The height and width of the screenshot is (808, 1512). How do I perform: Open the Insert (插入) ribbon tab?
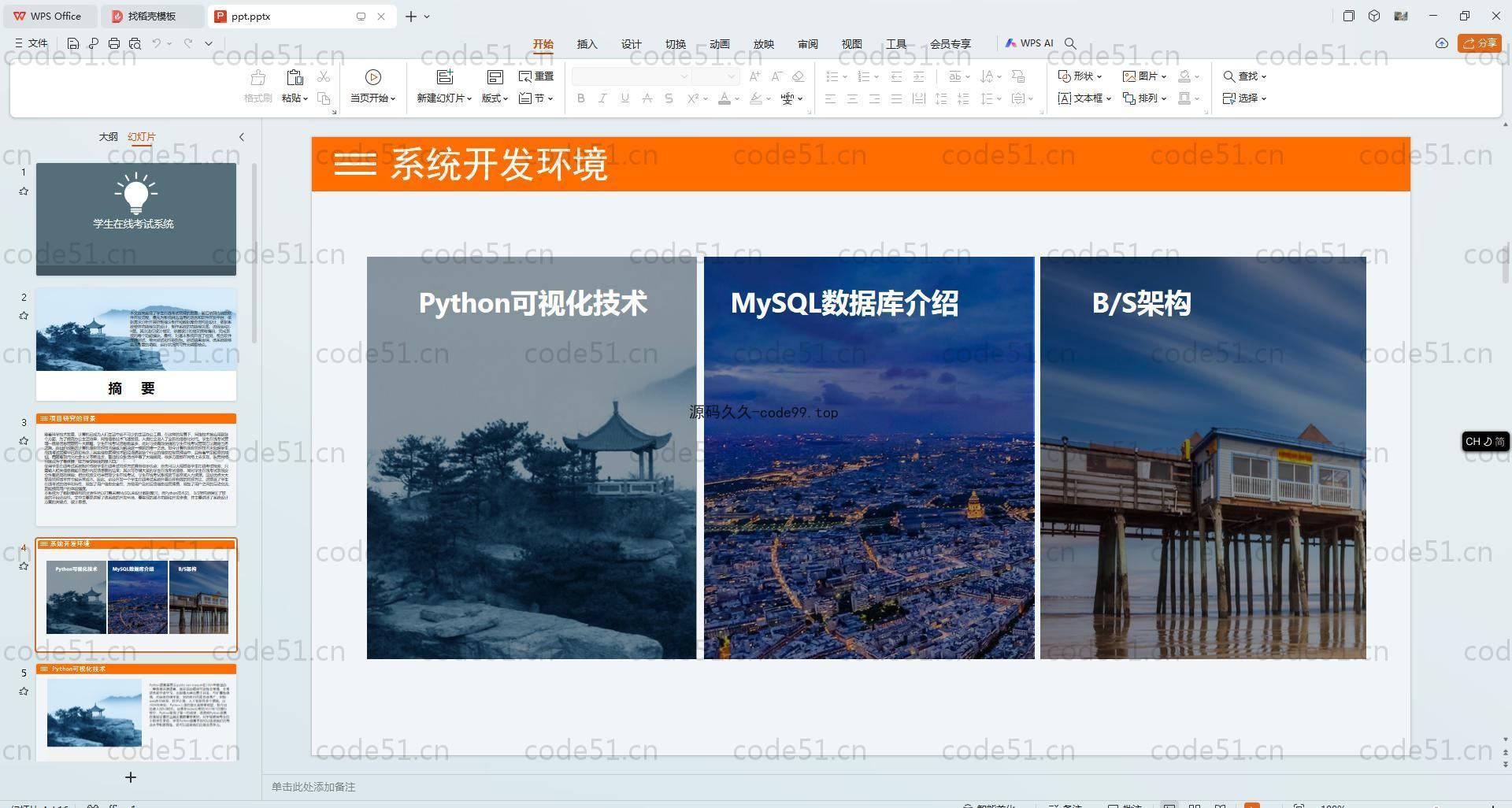pyautogui.click(x=587, y=44)
